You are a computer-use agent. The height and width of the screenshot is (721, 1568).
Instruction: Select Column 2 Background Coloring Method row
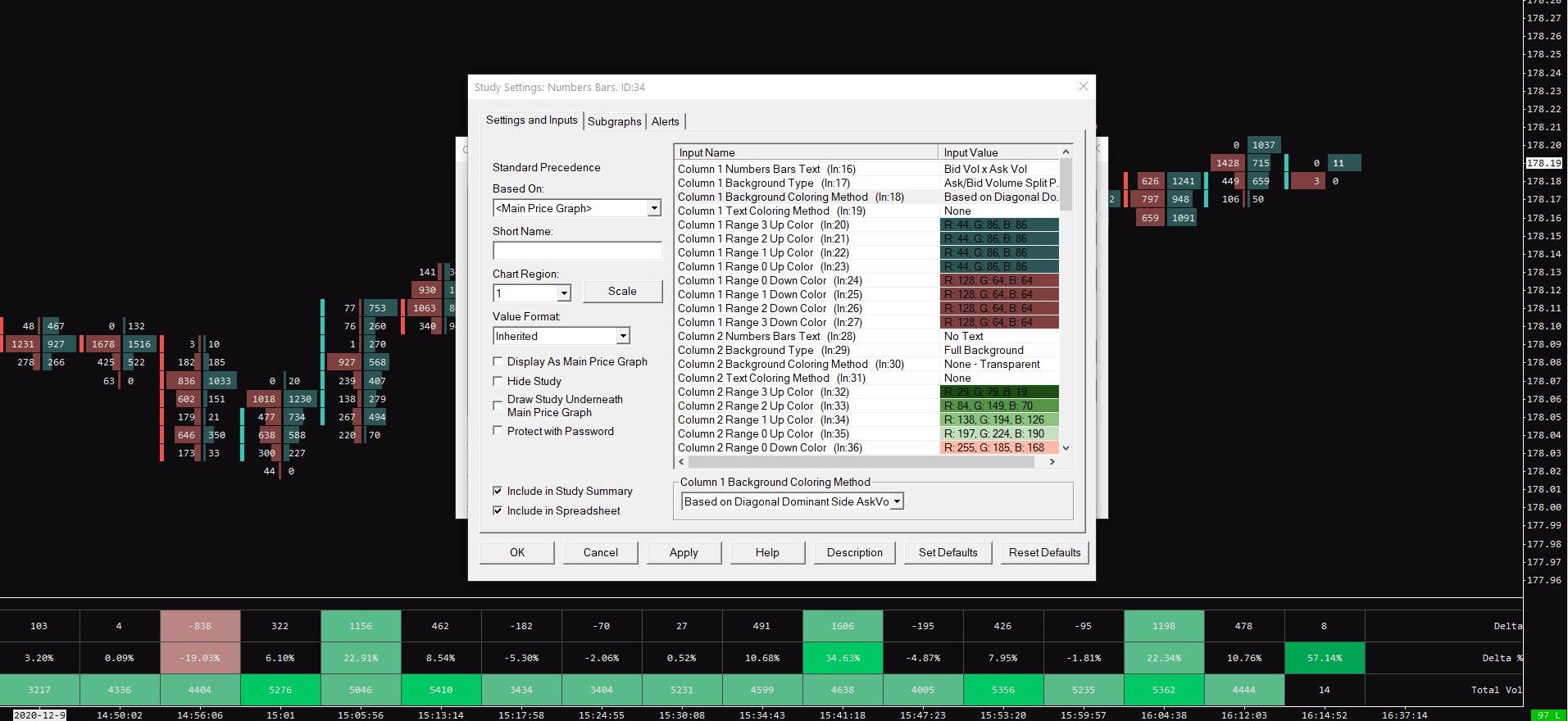(x=867, y=364)
